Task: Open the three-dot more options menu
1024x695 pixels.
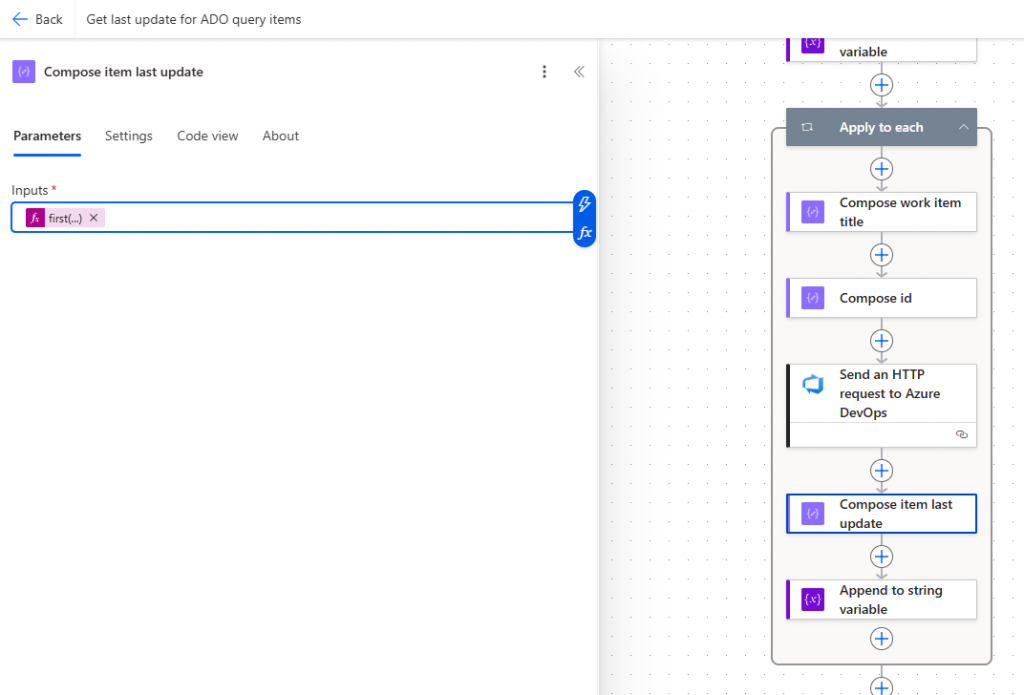Action: [x=544, y=72]
